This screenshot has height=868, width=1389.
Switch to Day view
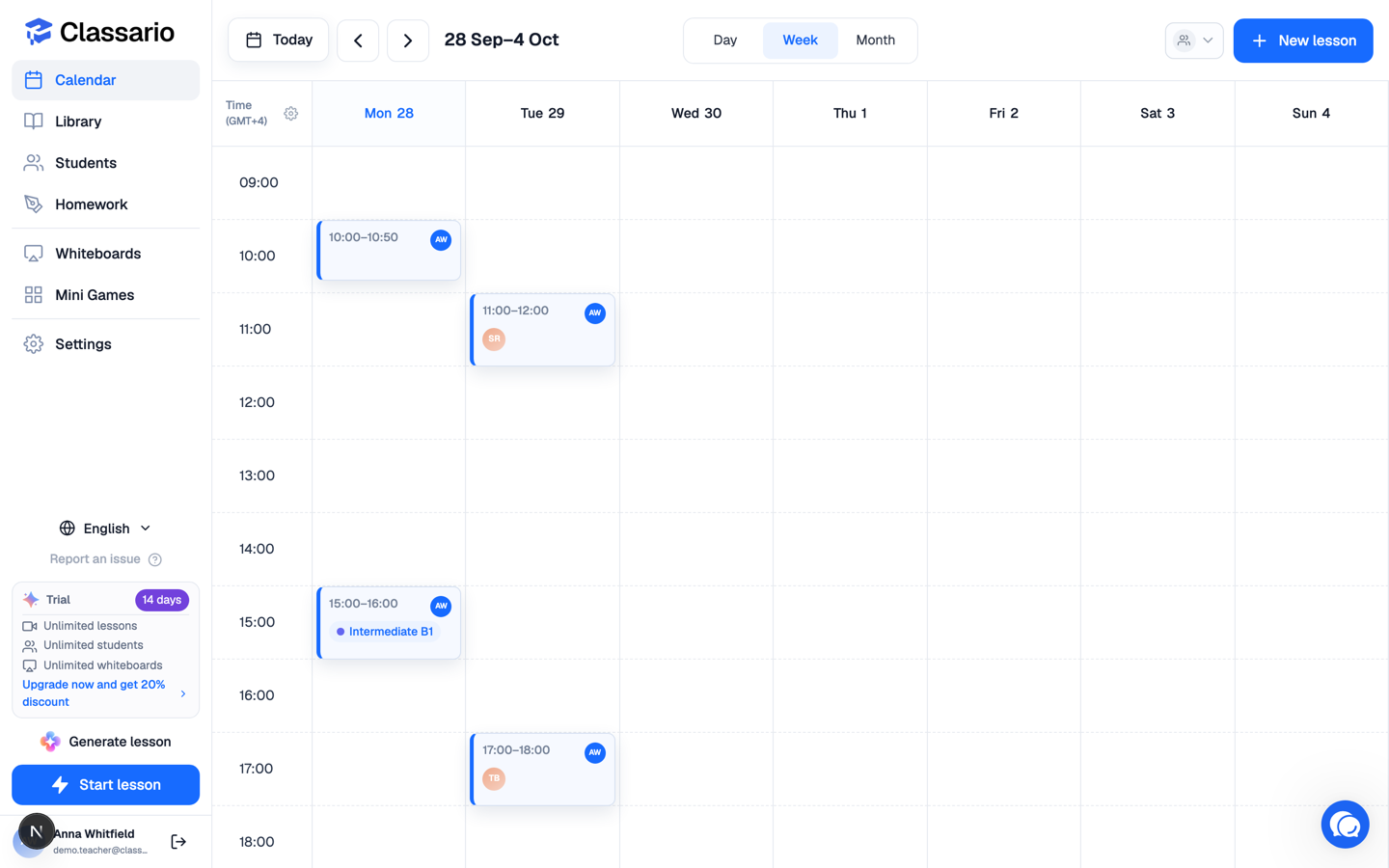[x=725, y=41]
